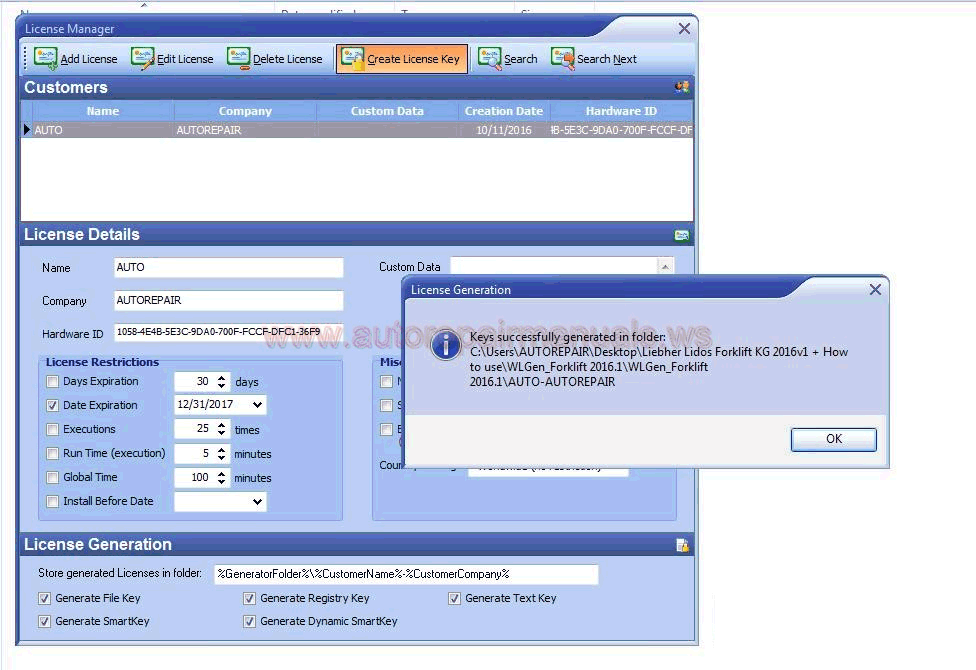The height and width of the screenshot is (670, 976).
Task: Sort customers by Creation Date column
Action: (x=503, y=111)
